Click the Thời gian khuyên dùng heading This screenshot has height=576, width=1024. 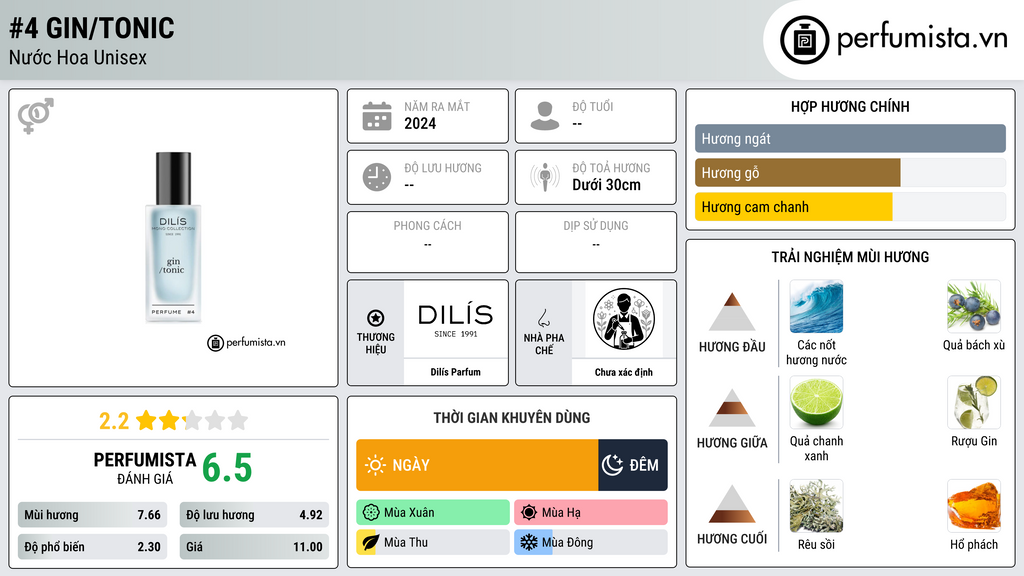click(512, 418)
